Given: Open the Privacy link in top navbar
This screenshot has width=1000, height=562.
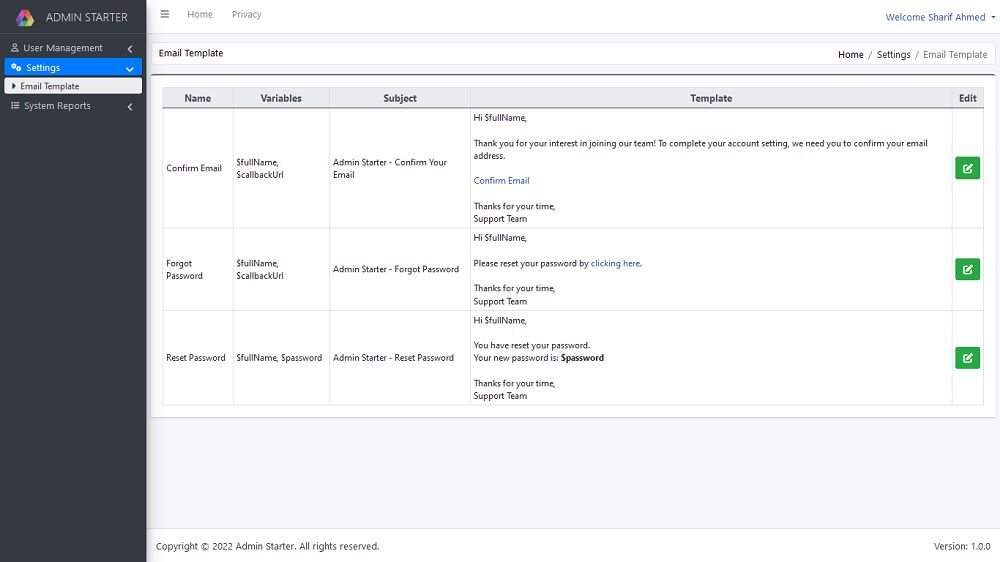Looking at the screenshot, I should [246, 15].
